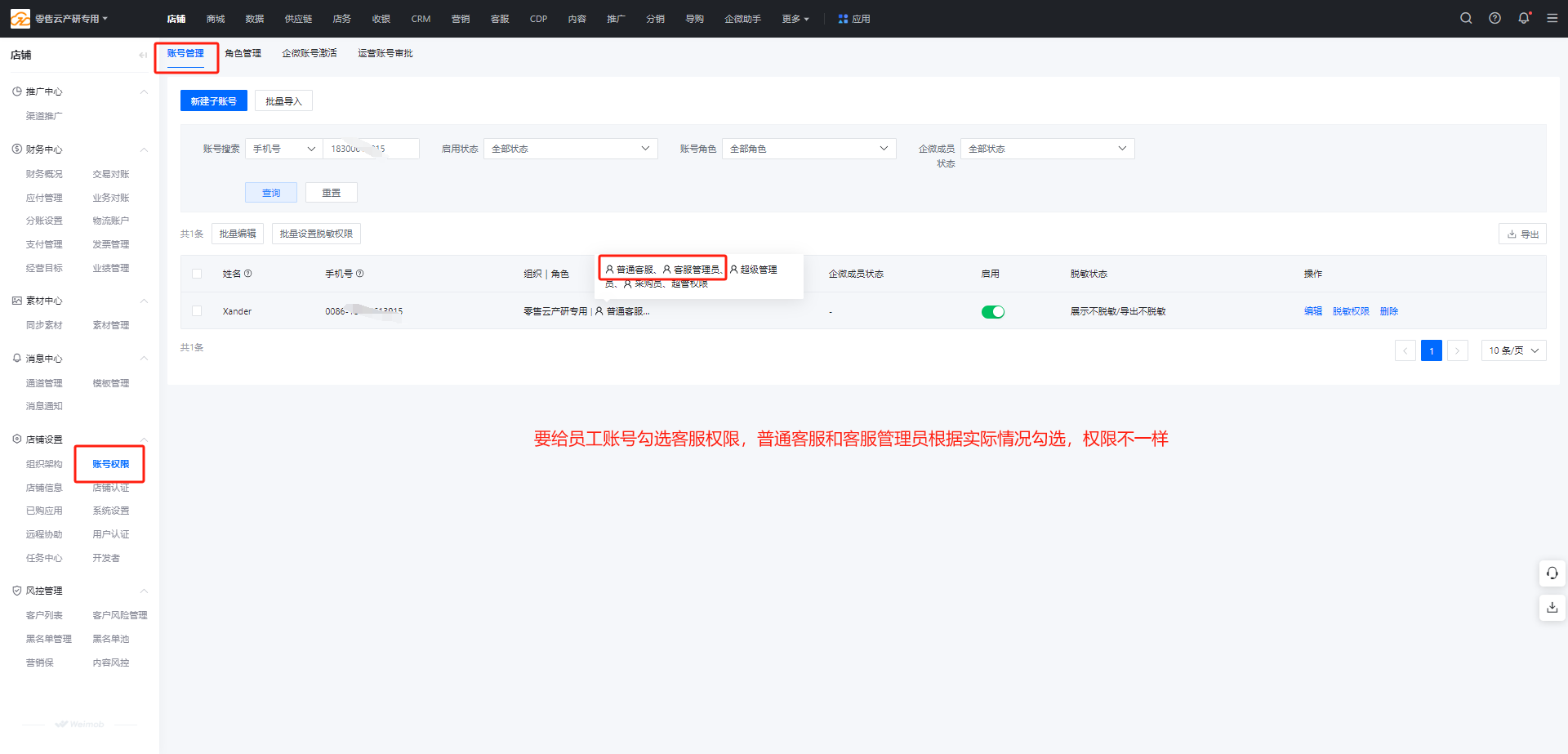Collapse the left sidebar with the arrow icon

click(x=143, y=55)
